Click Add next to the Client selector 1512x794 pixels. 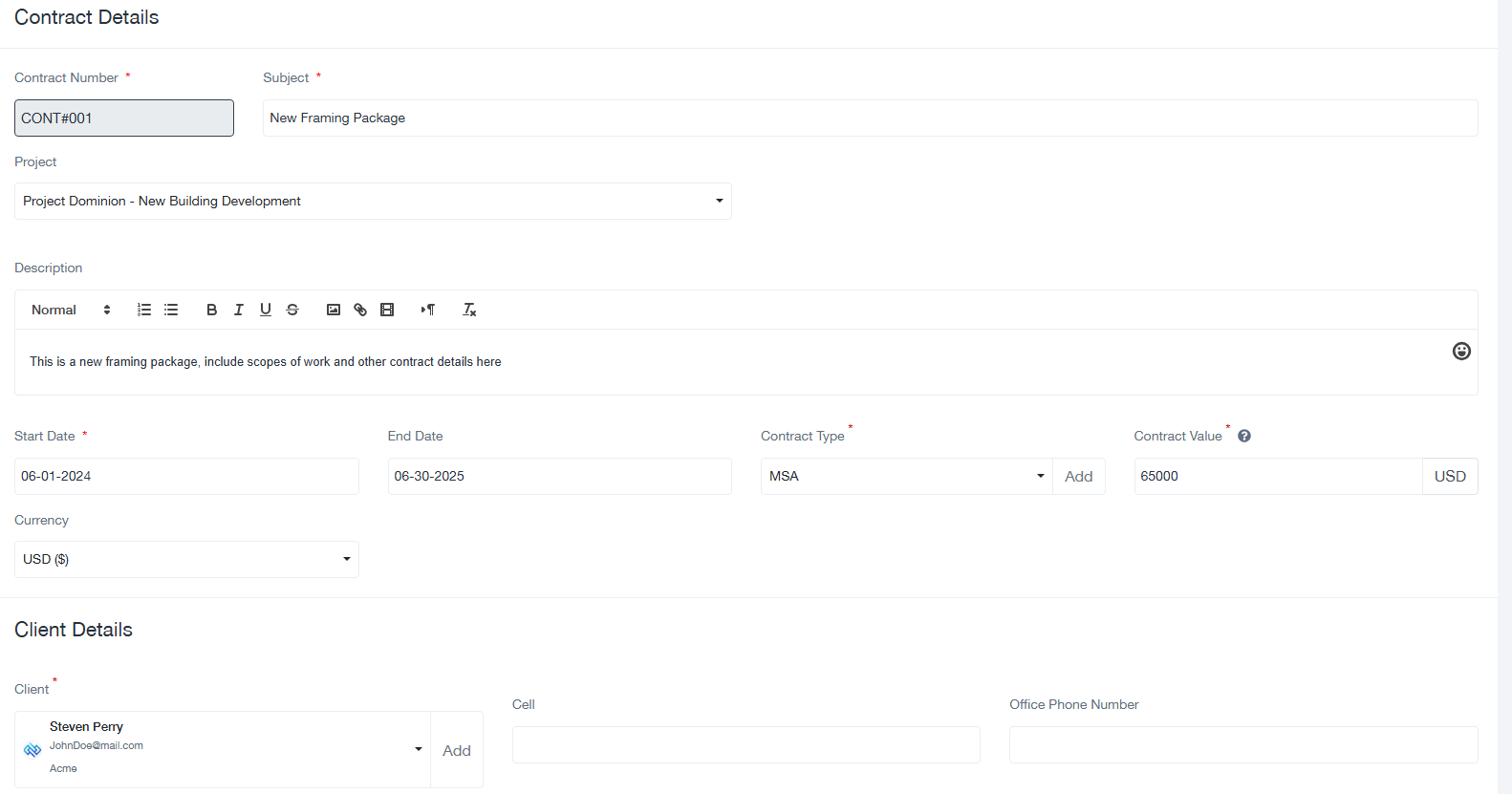tap(457, 751)
